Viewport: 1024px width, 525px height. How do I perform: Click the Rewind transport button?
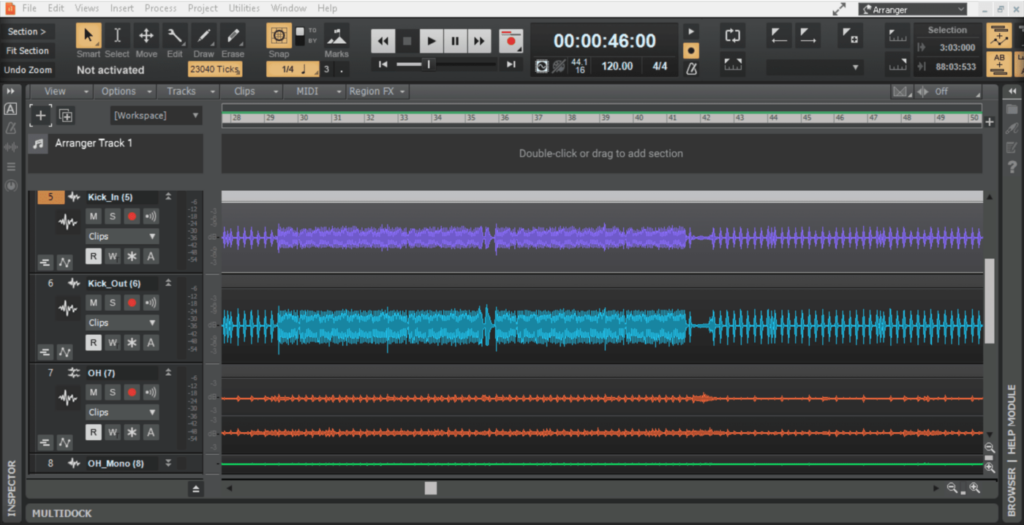(x=383, y=41)
